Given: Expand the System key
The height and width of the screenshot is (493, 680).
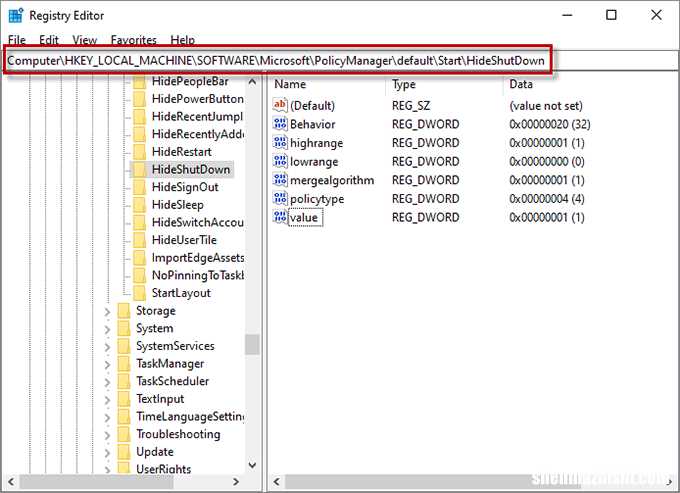Looking at the screenshot, I should click(x=107, y=330).
